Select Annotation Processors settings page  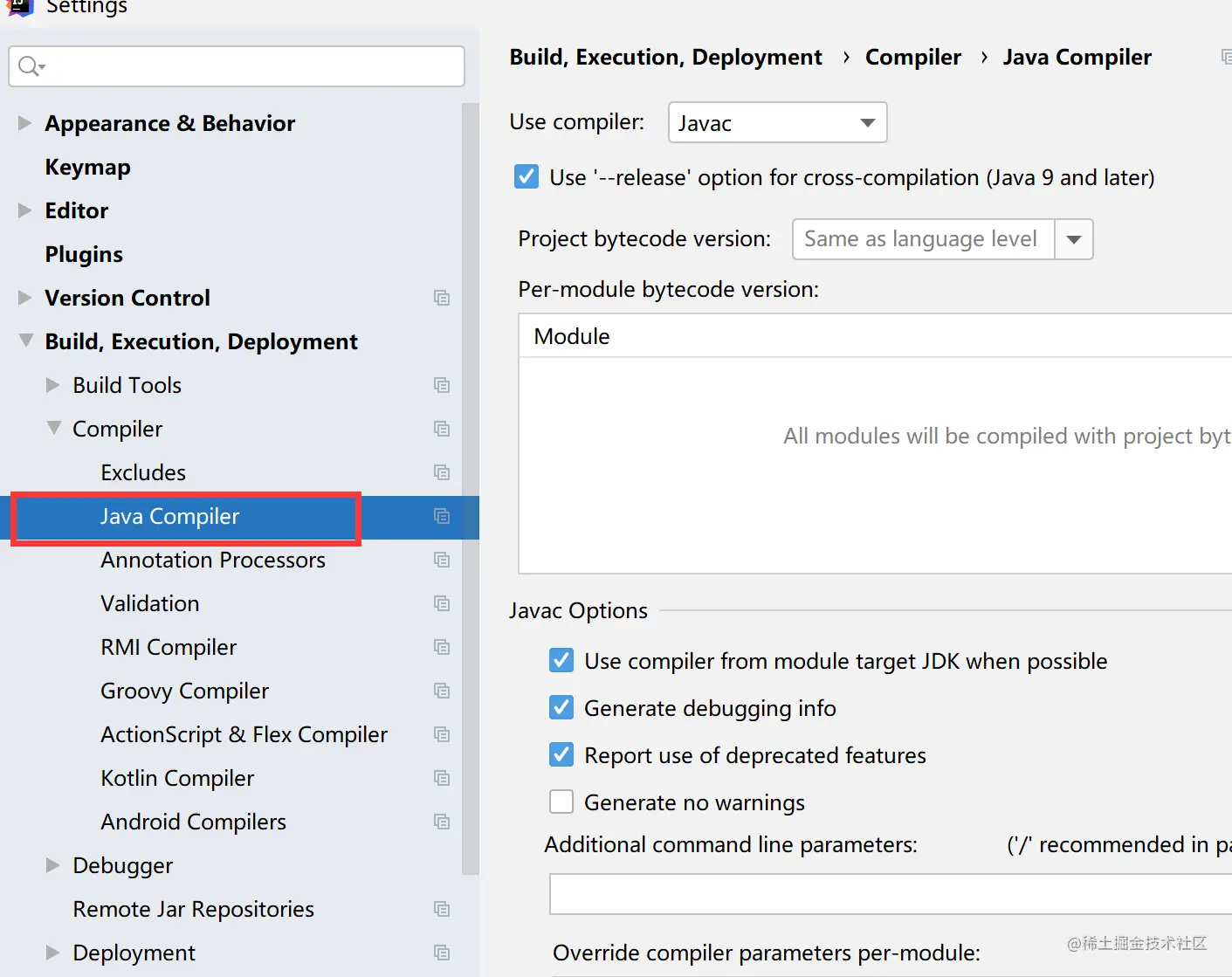pos(213,560)
